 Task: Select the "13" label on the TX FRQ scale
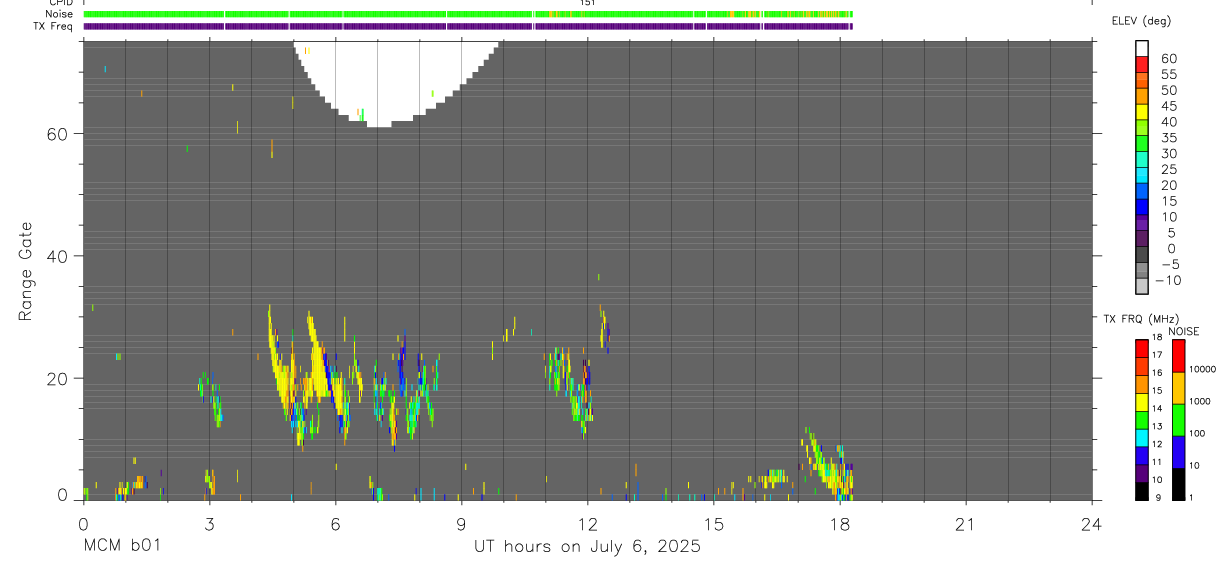click(1157, 426)
